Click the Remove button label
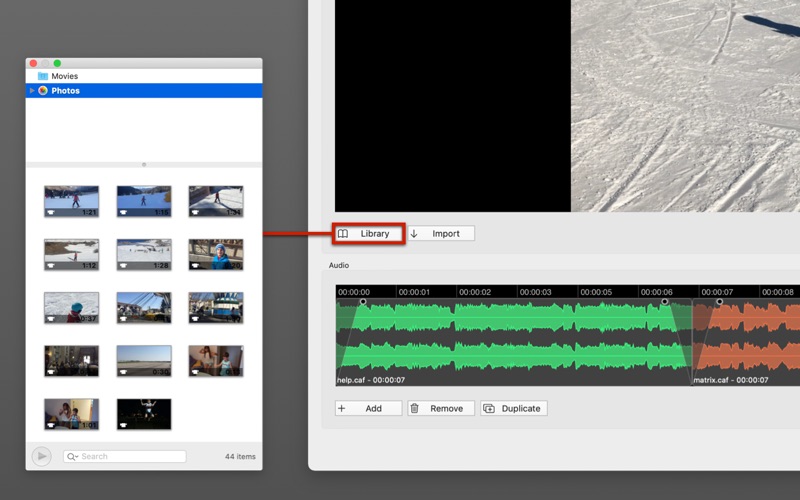800x500 pixels. click(x=446, y=409)
